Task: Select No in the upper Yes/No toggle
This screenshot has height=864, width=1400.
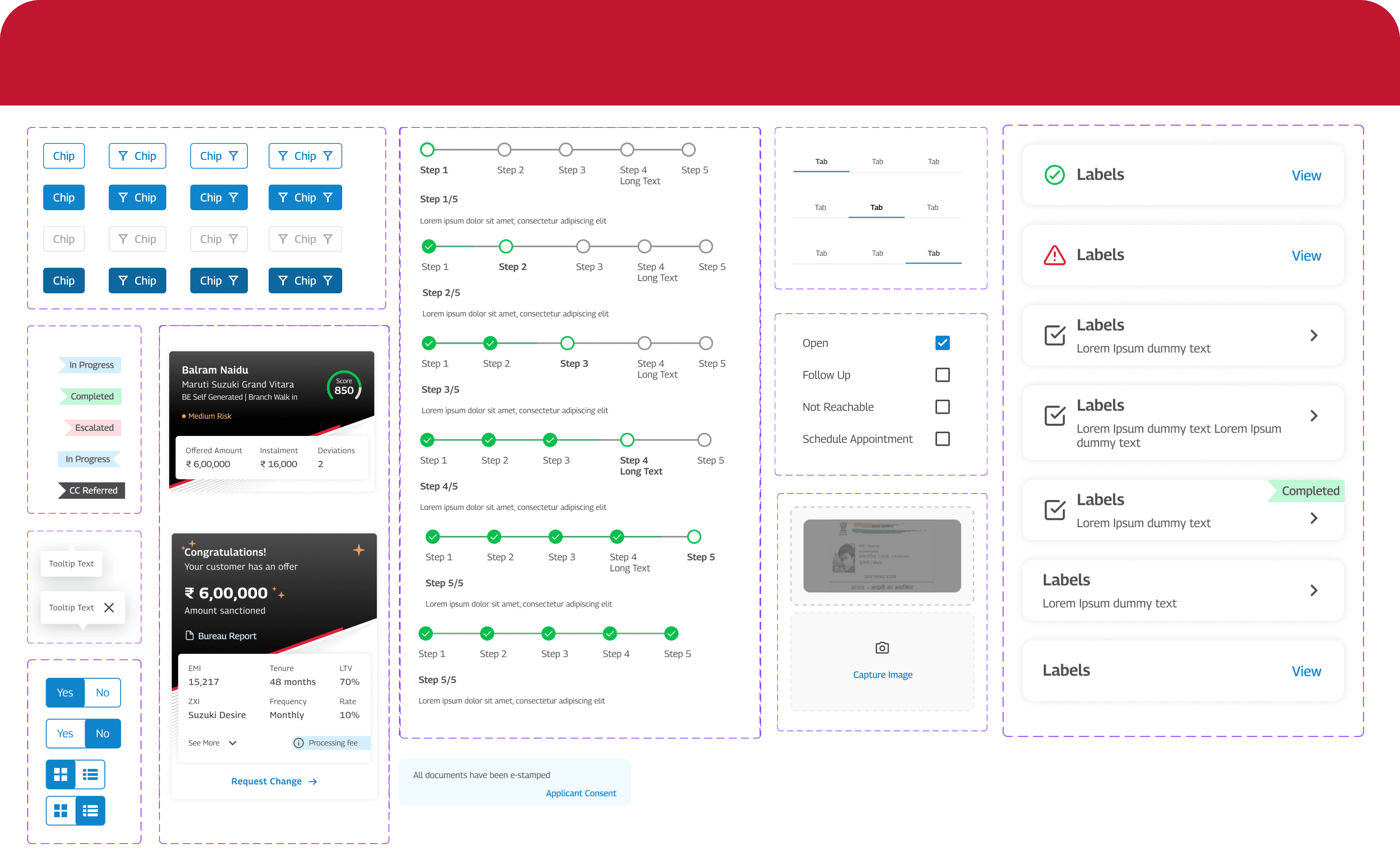Action: click(x=102, y=693)
